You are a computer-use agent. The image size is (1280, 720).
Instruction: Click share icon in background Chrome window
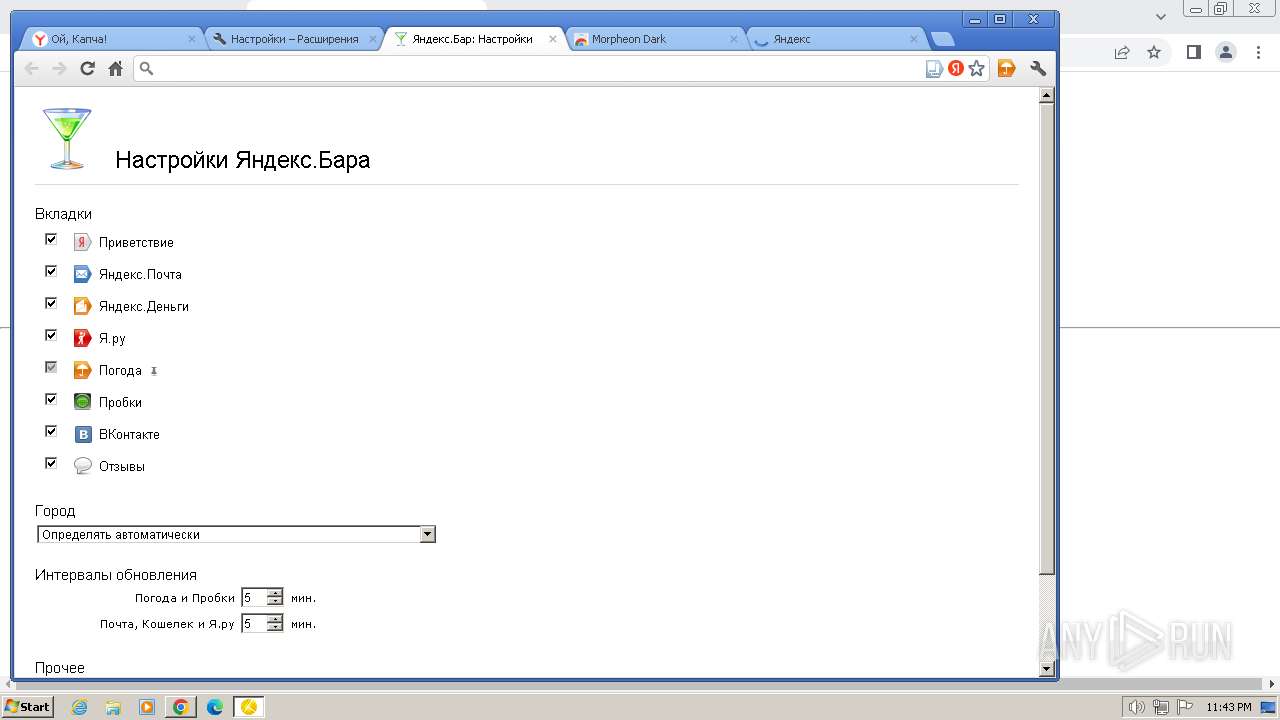[x=1122, y=52]
